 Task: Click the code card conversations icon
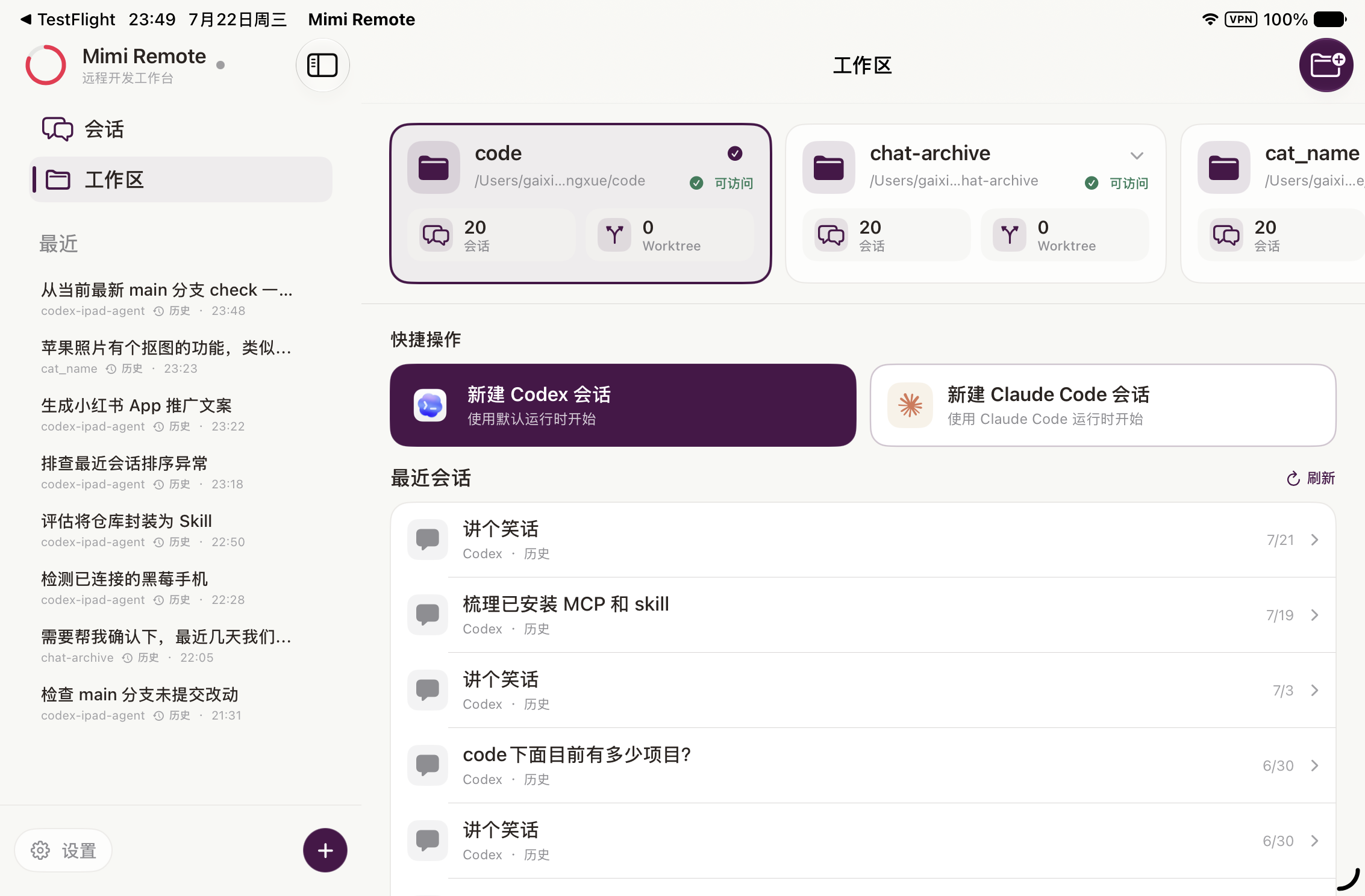(436, 235)
